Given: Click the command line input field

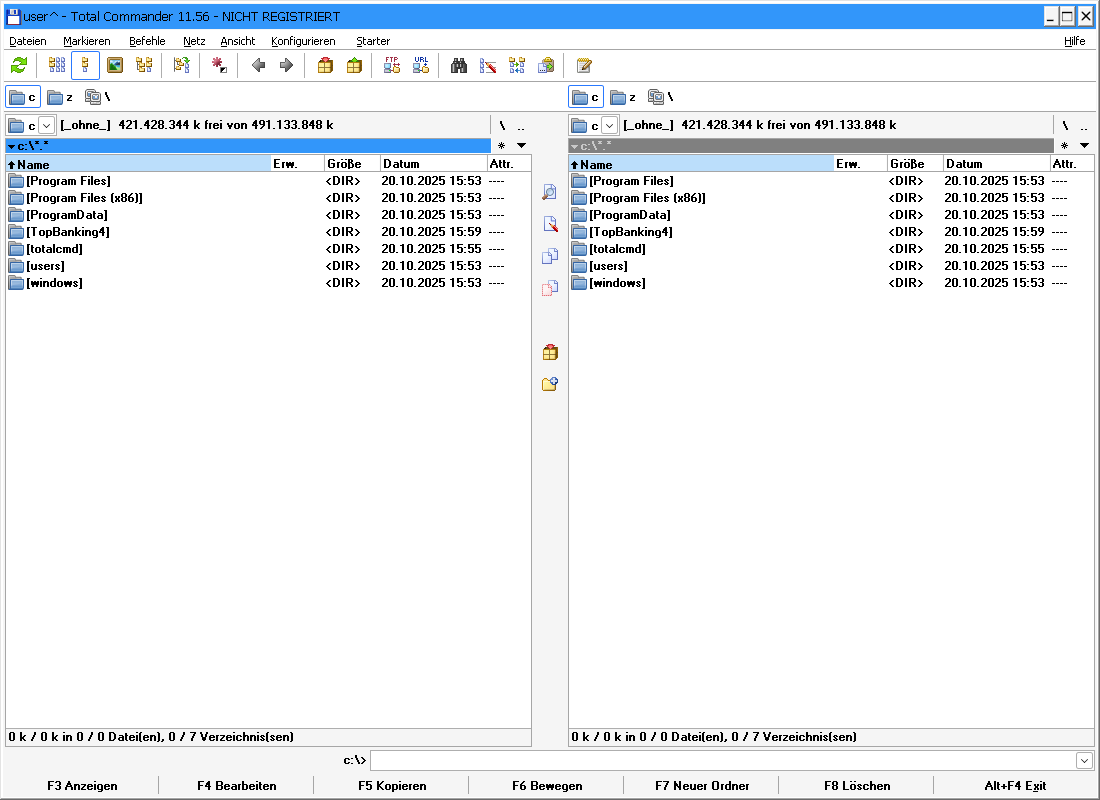Looking at the screenshot, I should [722, 761].
